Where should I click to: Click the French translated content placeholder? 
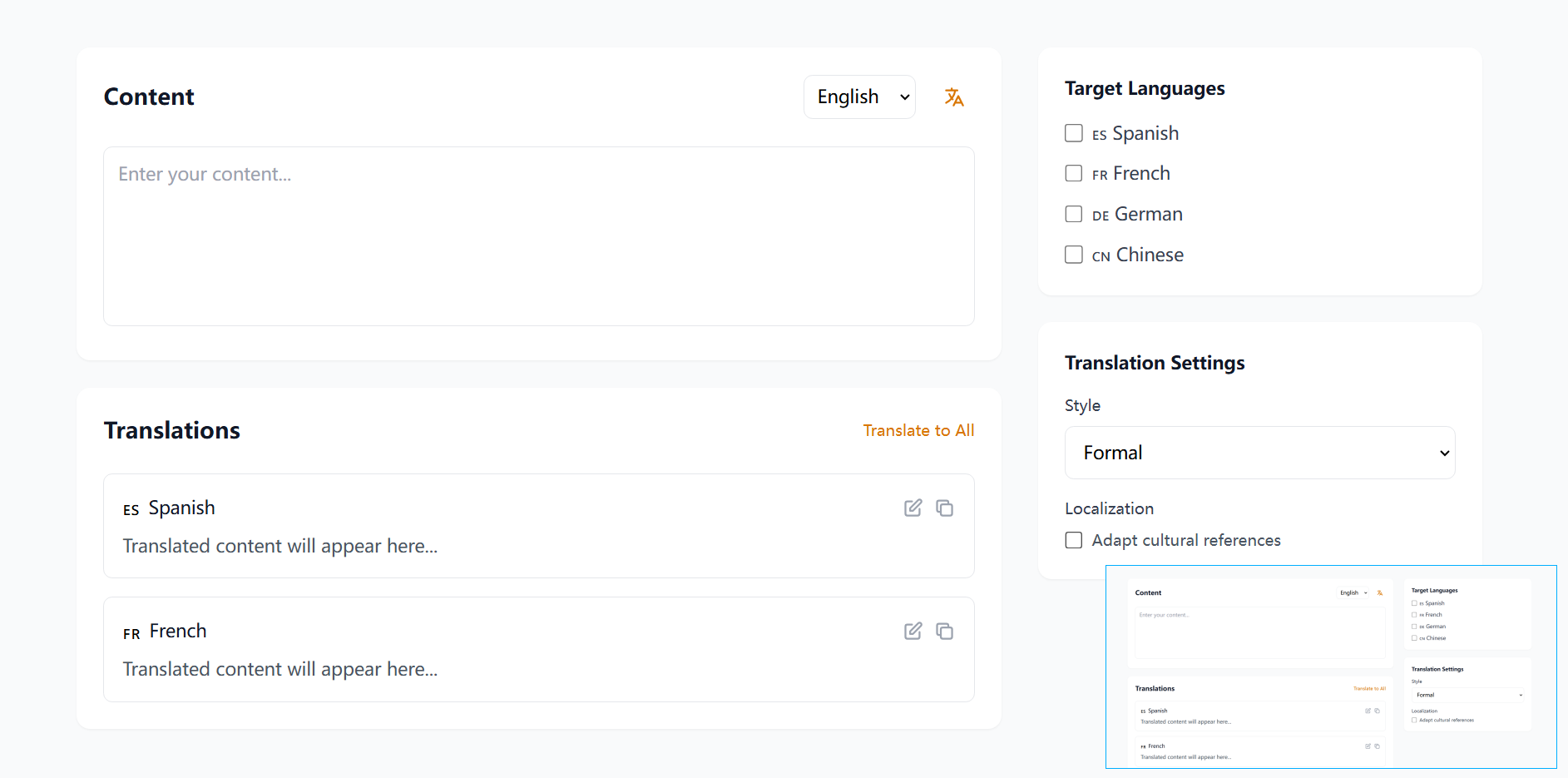(280, 669)
